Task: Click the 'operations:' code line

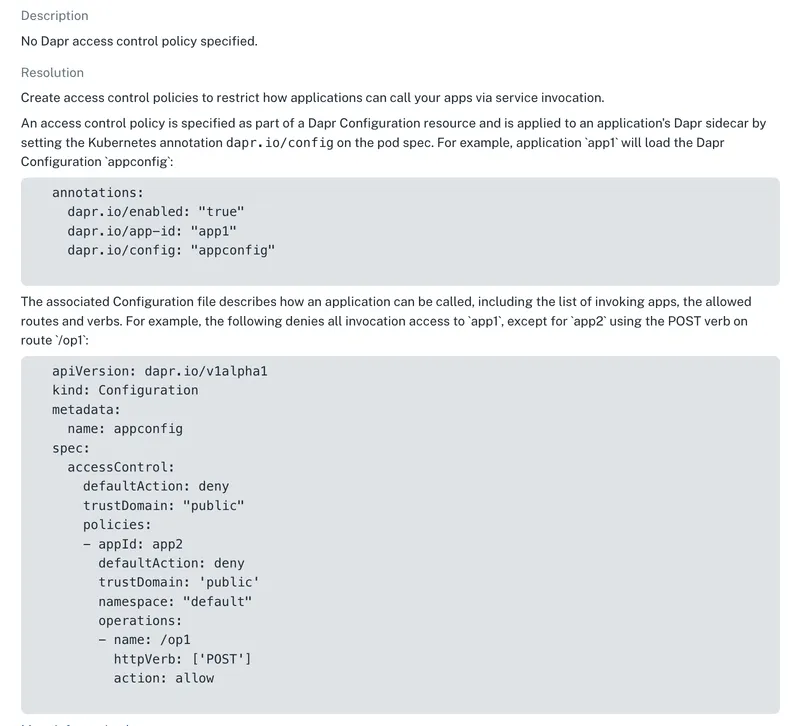Action: click(x=140, y=620)
